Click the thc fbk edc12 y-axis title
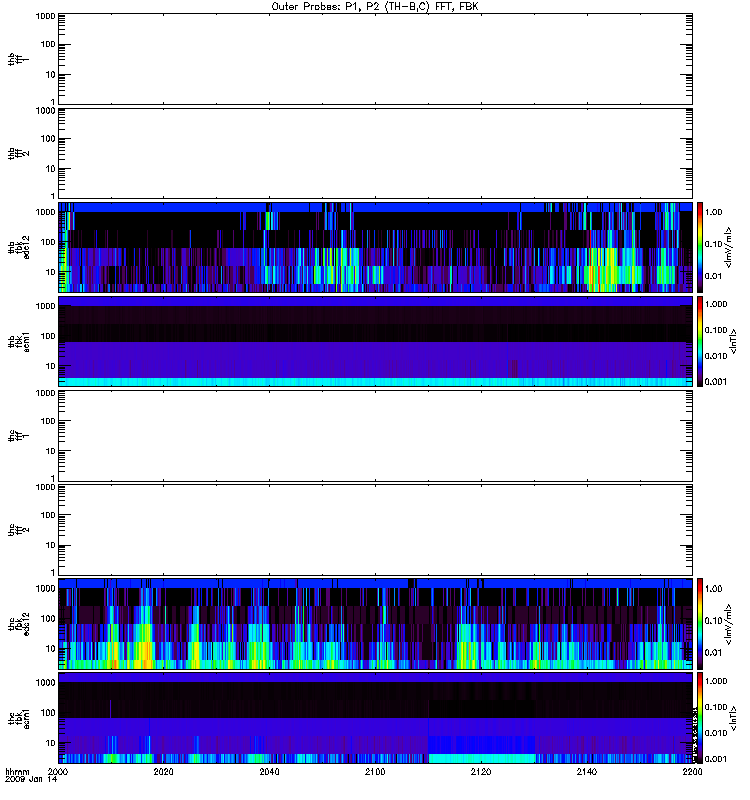Viewport: 750px width, 800px height. [x=19, y=624]
